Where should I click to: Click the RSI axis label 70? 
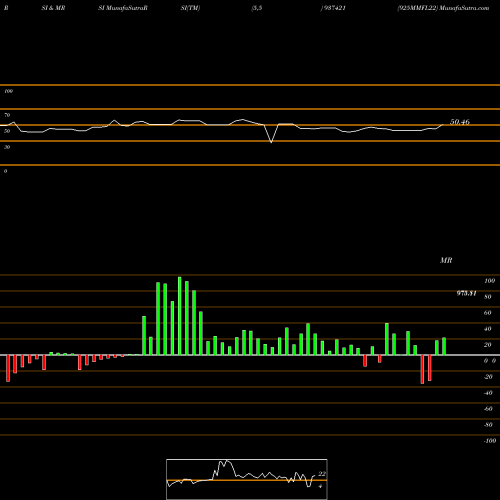coord(7,115)
